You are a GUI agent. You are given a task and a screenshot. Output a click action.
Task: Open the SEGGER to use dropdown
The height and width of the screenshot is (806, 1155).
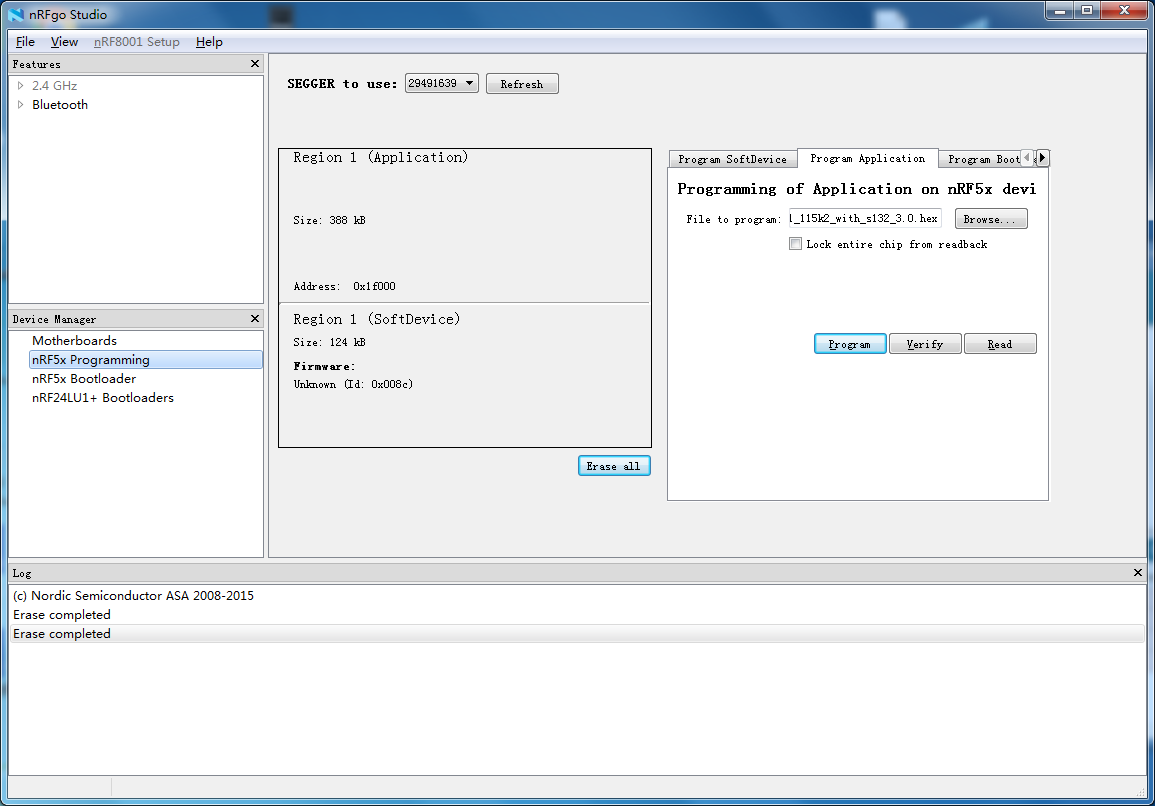click(441, 83)
